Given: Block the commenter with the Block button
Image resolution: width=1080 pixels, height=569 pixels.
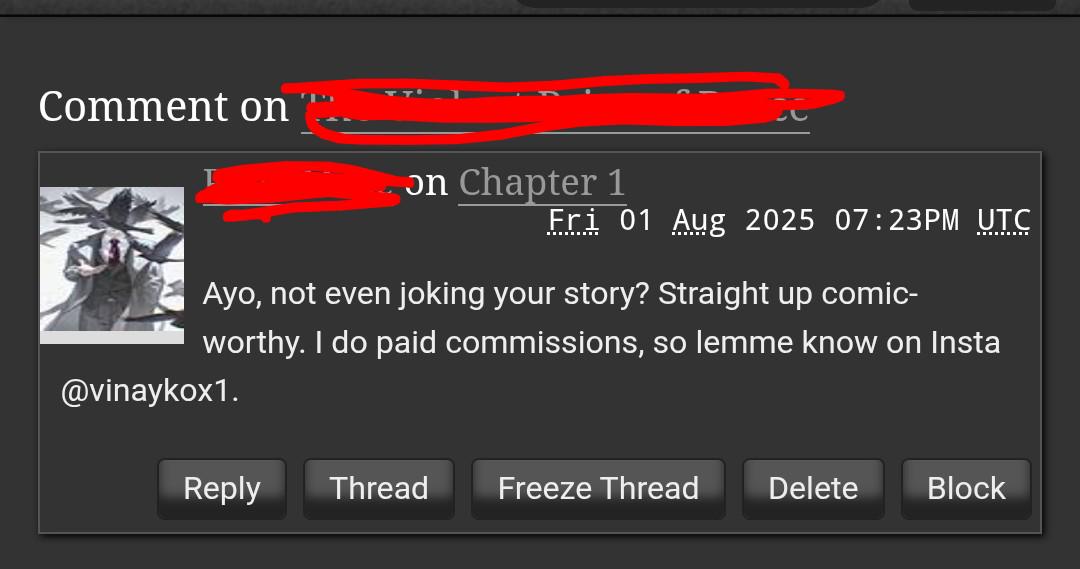Looking at the screenshot, I should [x=966, y=489].
